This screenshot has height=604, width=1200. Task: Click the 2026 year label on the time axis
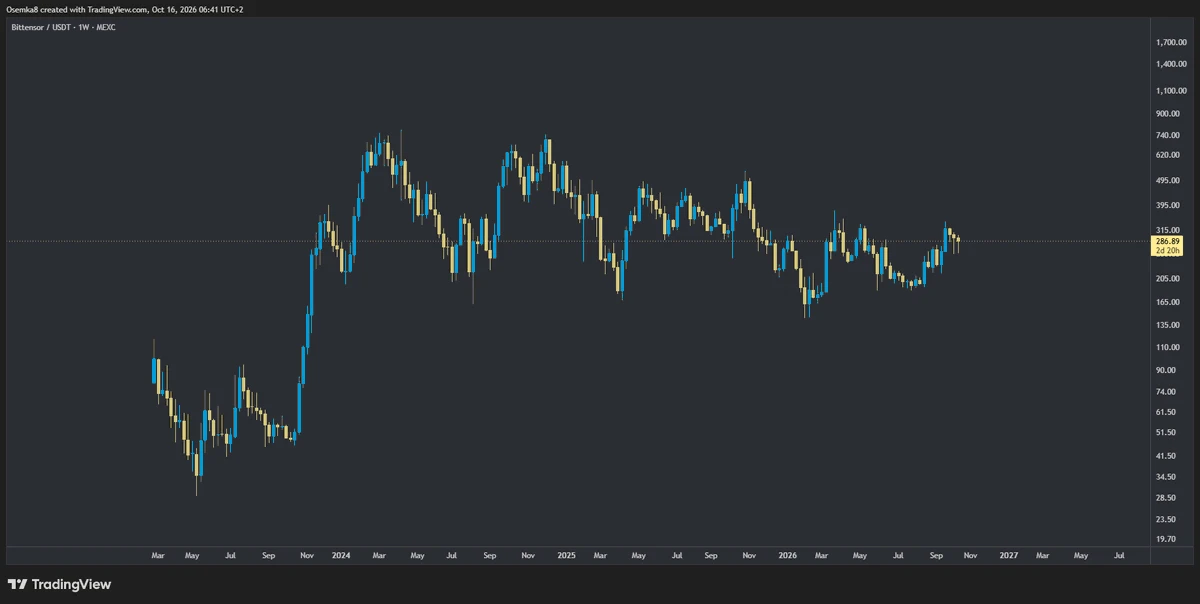[x=788, y=554]
